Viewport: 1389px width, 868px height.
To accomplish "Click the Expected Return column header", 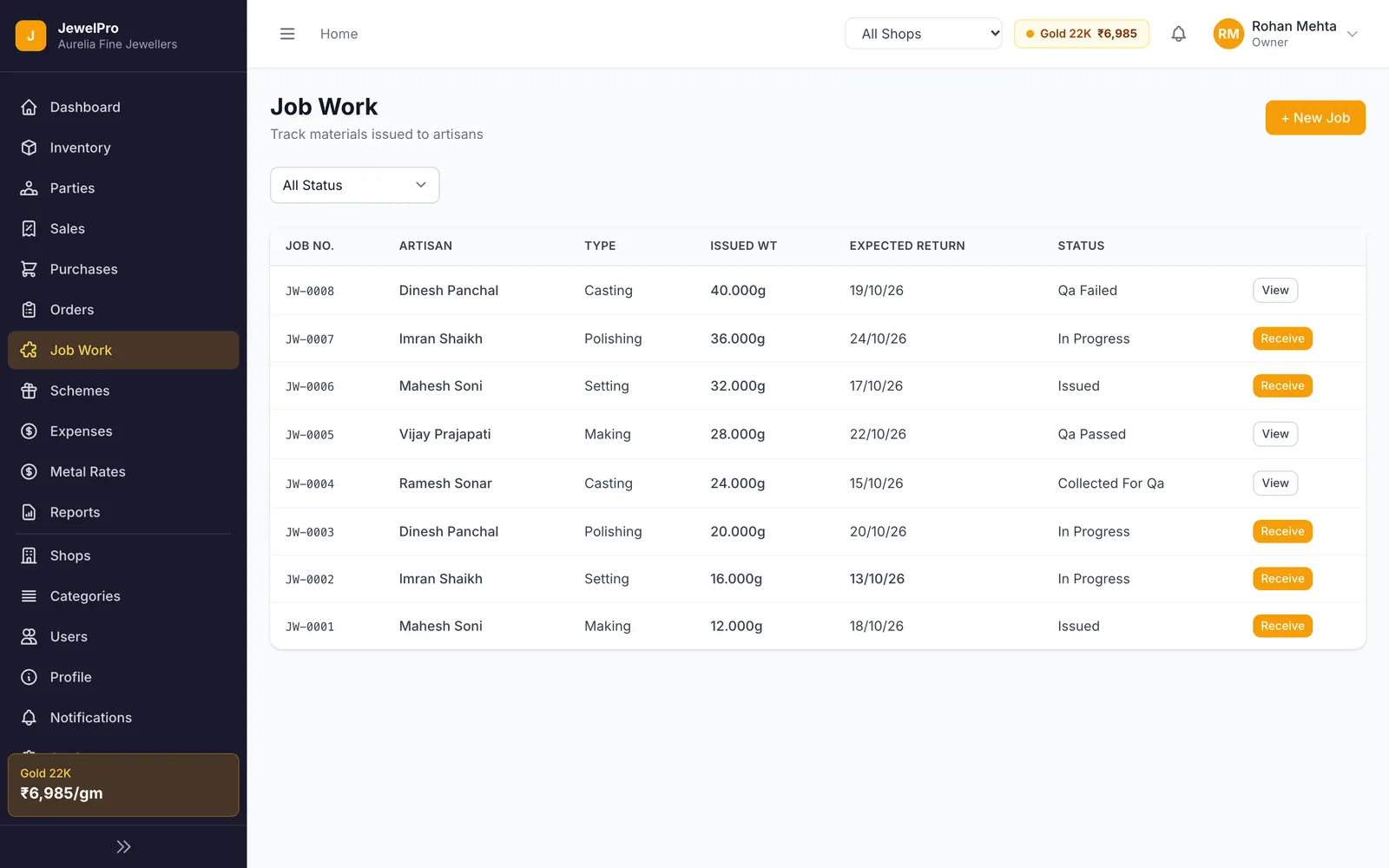I will [x=906, y=246].
